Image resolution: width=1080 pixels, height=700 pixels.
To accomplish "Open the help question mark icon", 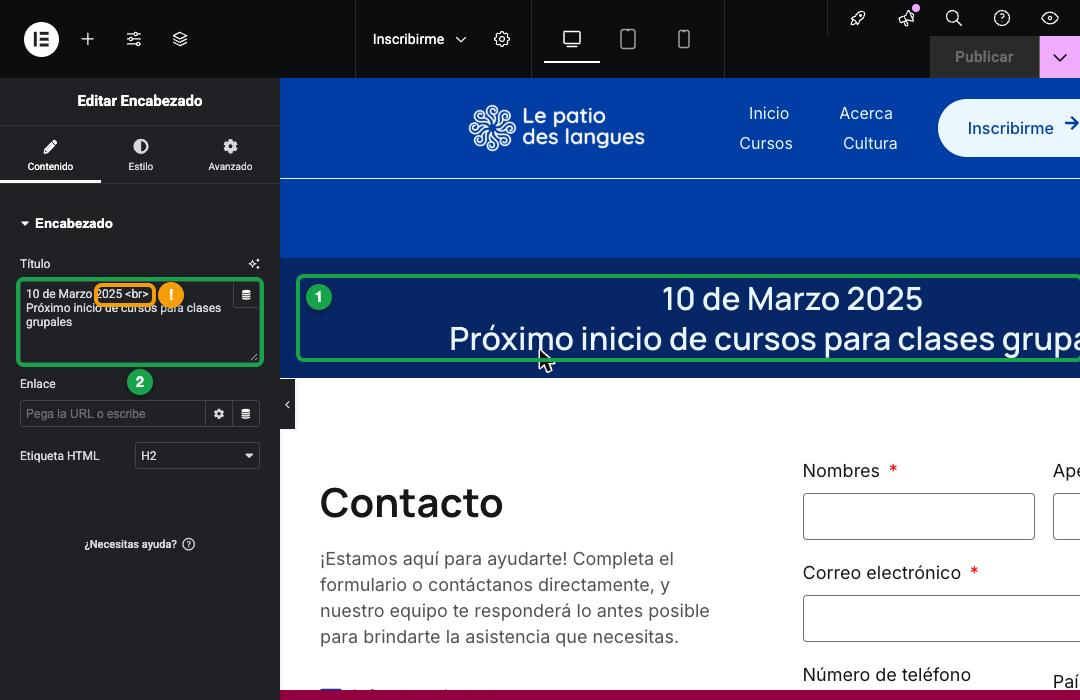I will 1001,18.
